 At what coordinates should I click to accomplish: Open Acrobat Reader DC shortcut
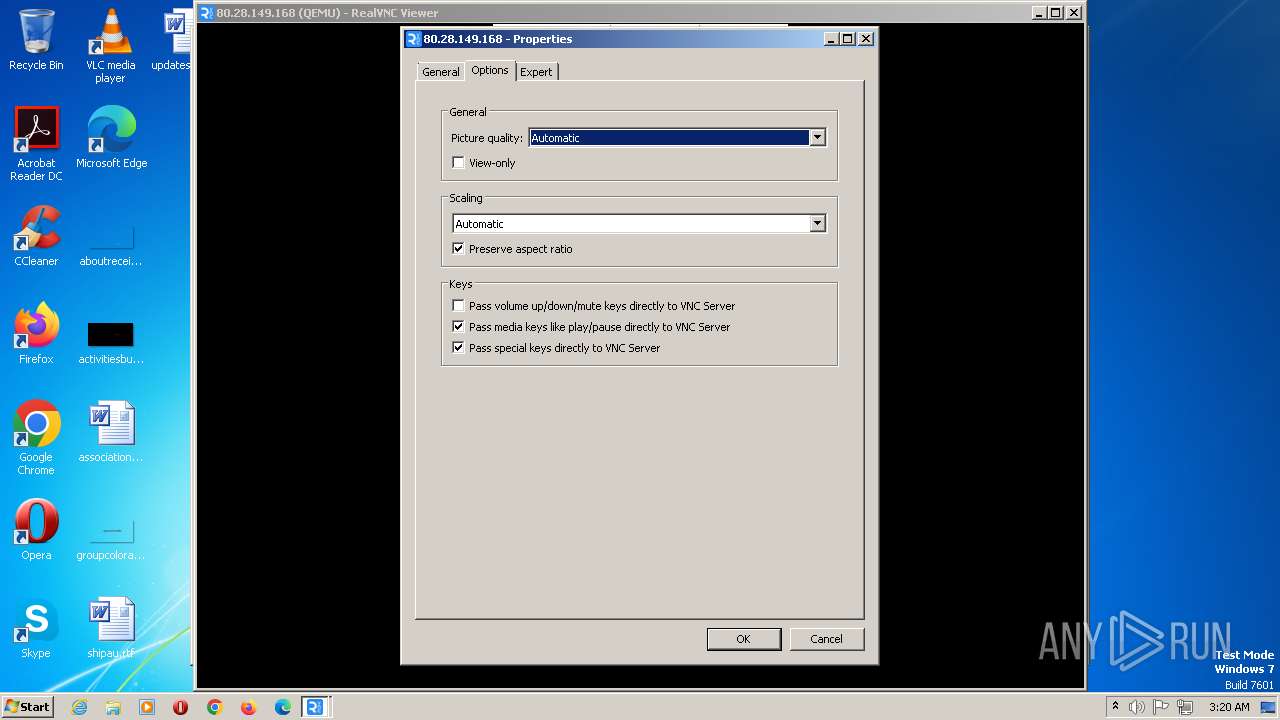36,144
